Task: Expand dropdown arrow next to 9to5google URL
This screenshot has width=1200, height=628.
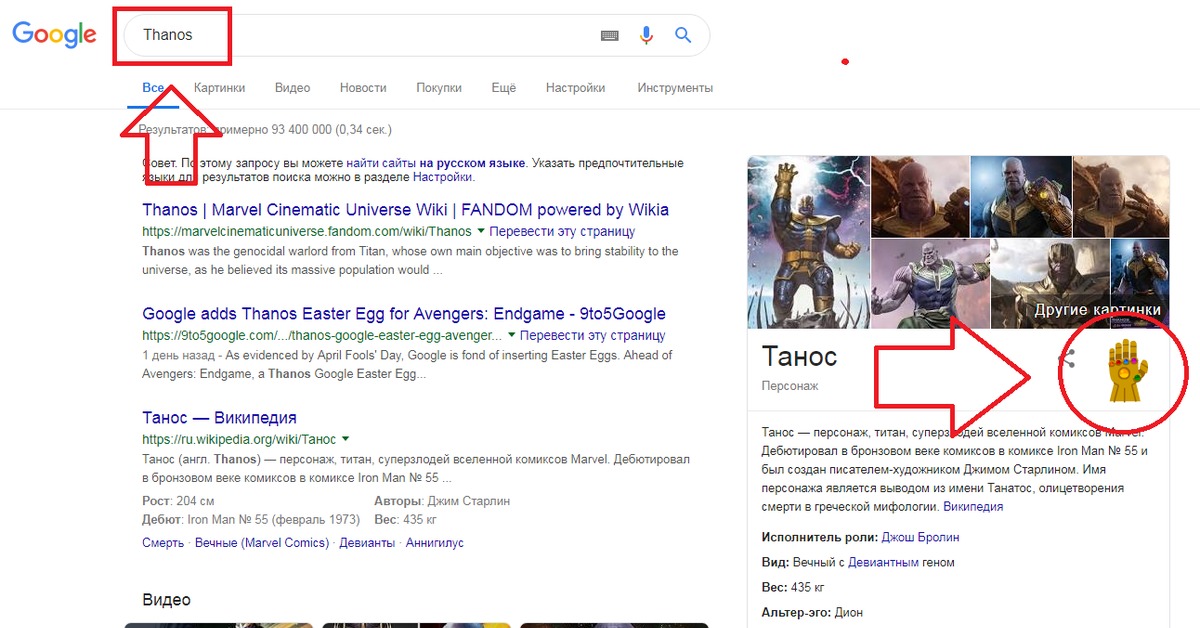Action: [x=511, y=335]
